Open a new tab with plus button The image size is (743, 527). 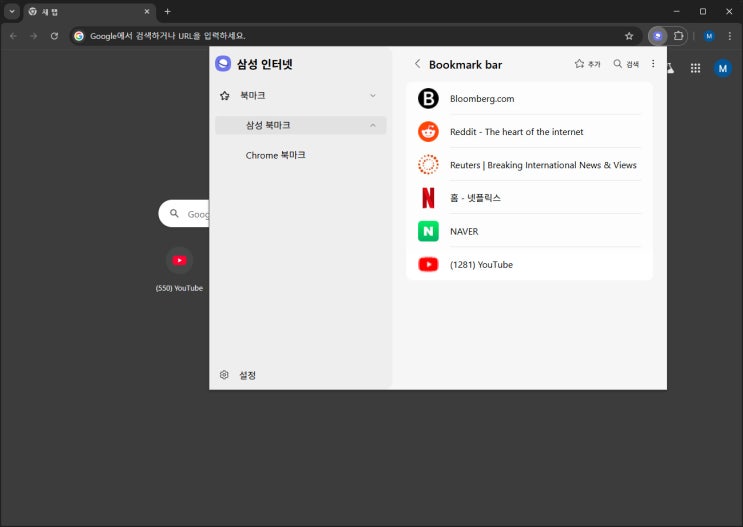[167, 11]
